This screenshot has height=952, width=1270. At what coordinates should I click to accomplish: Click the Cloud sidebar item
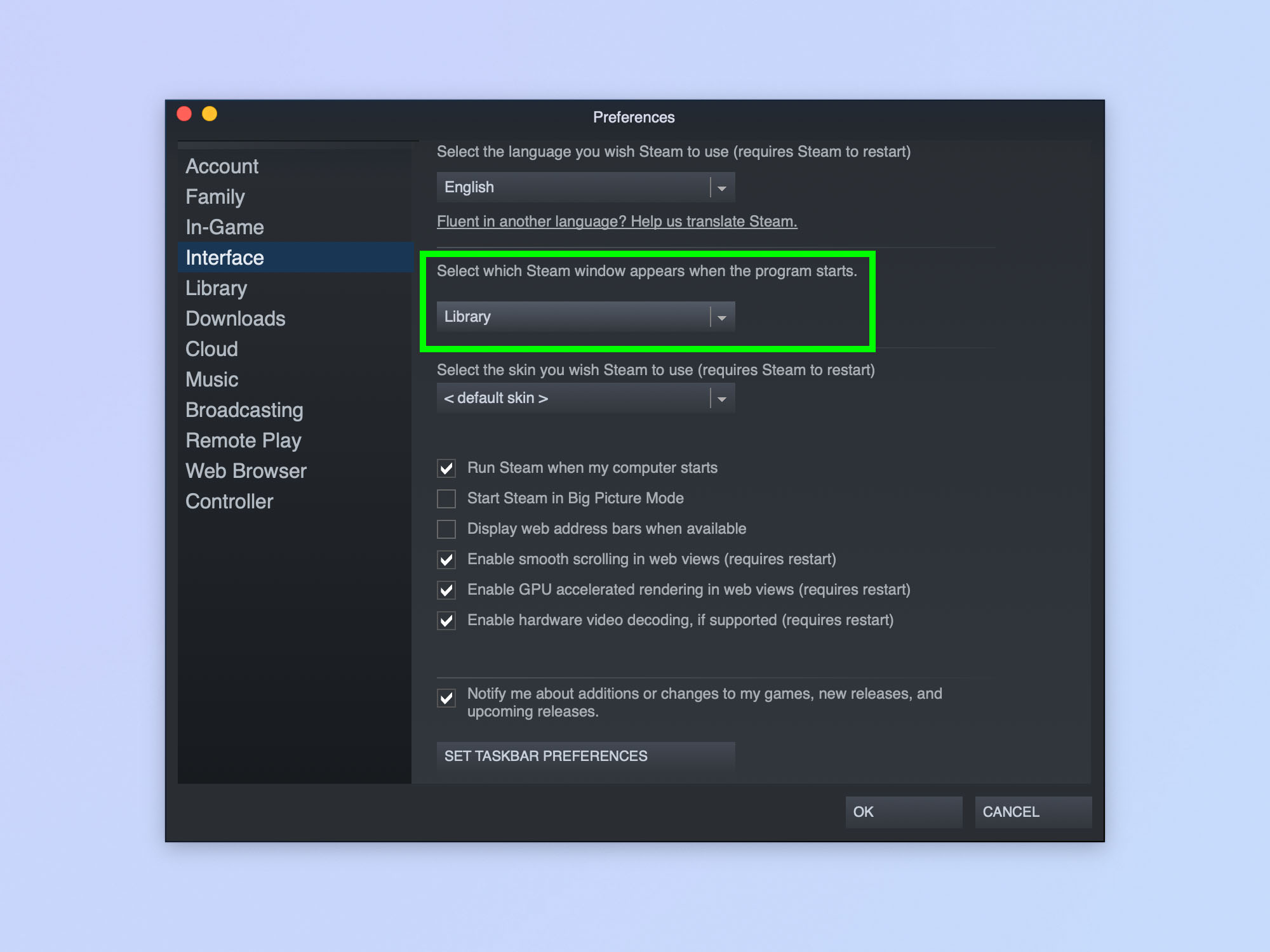(209, 349)
